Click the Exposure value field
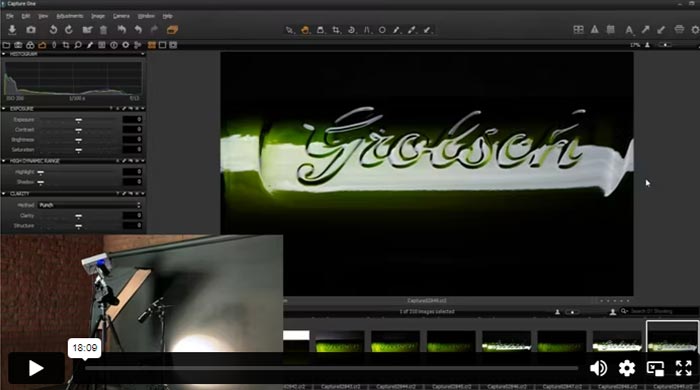 click(133, 120)
